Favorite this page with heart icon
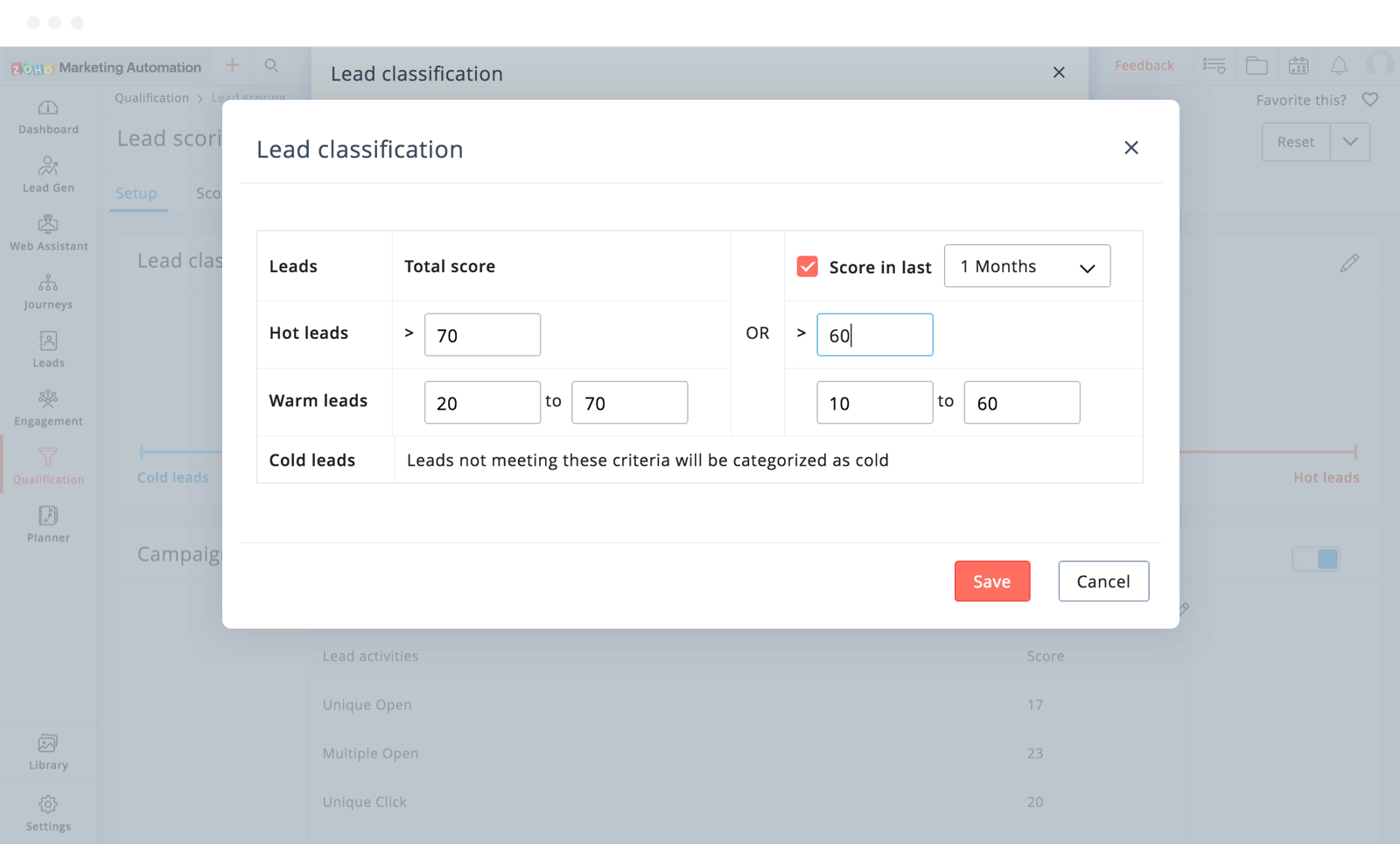Viewport: 1400px width, 844px height. coord(1370,100)
